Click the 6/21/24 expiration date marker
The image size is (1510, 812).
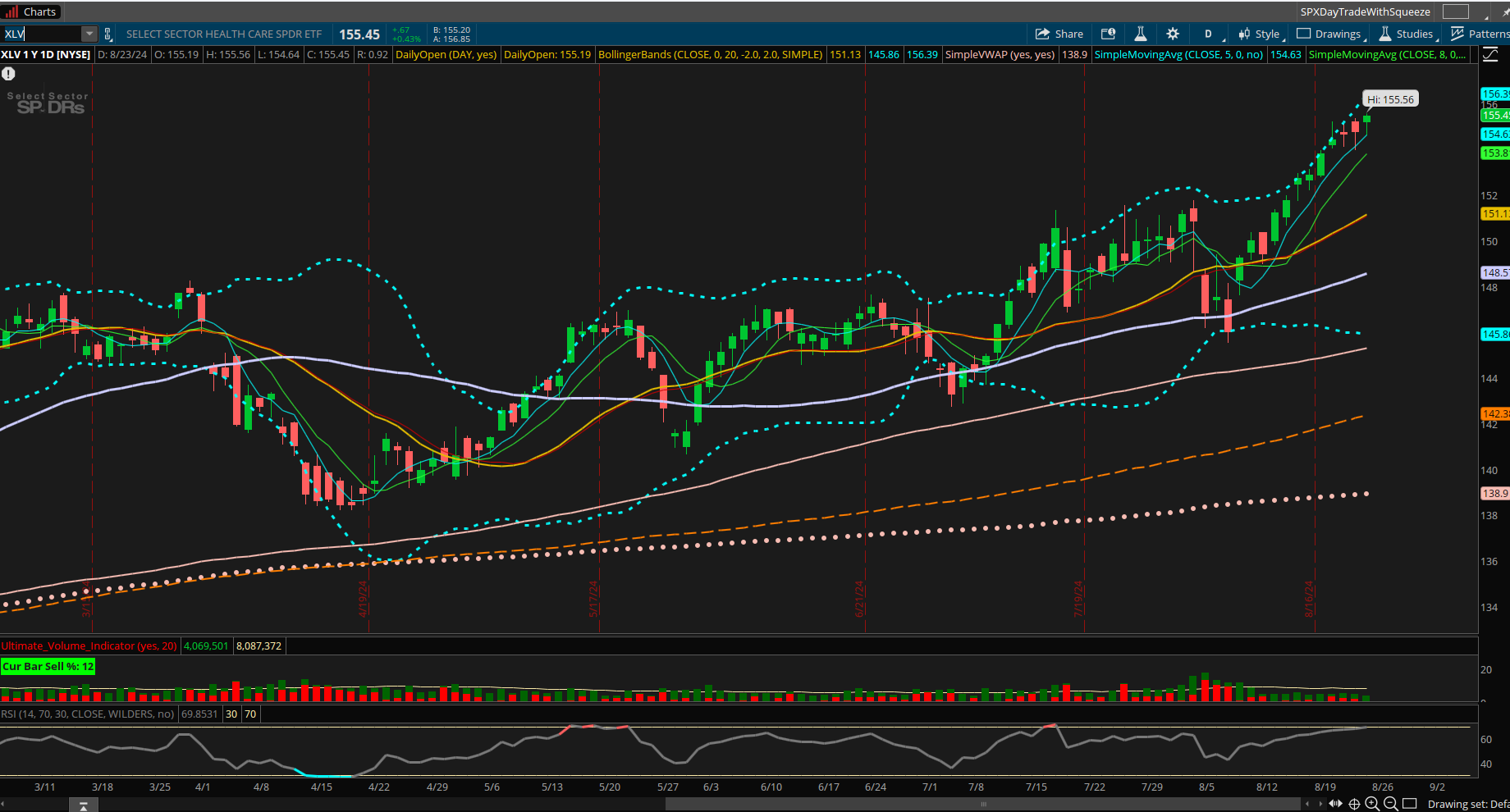[859, 600]
